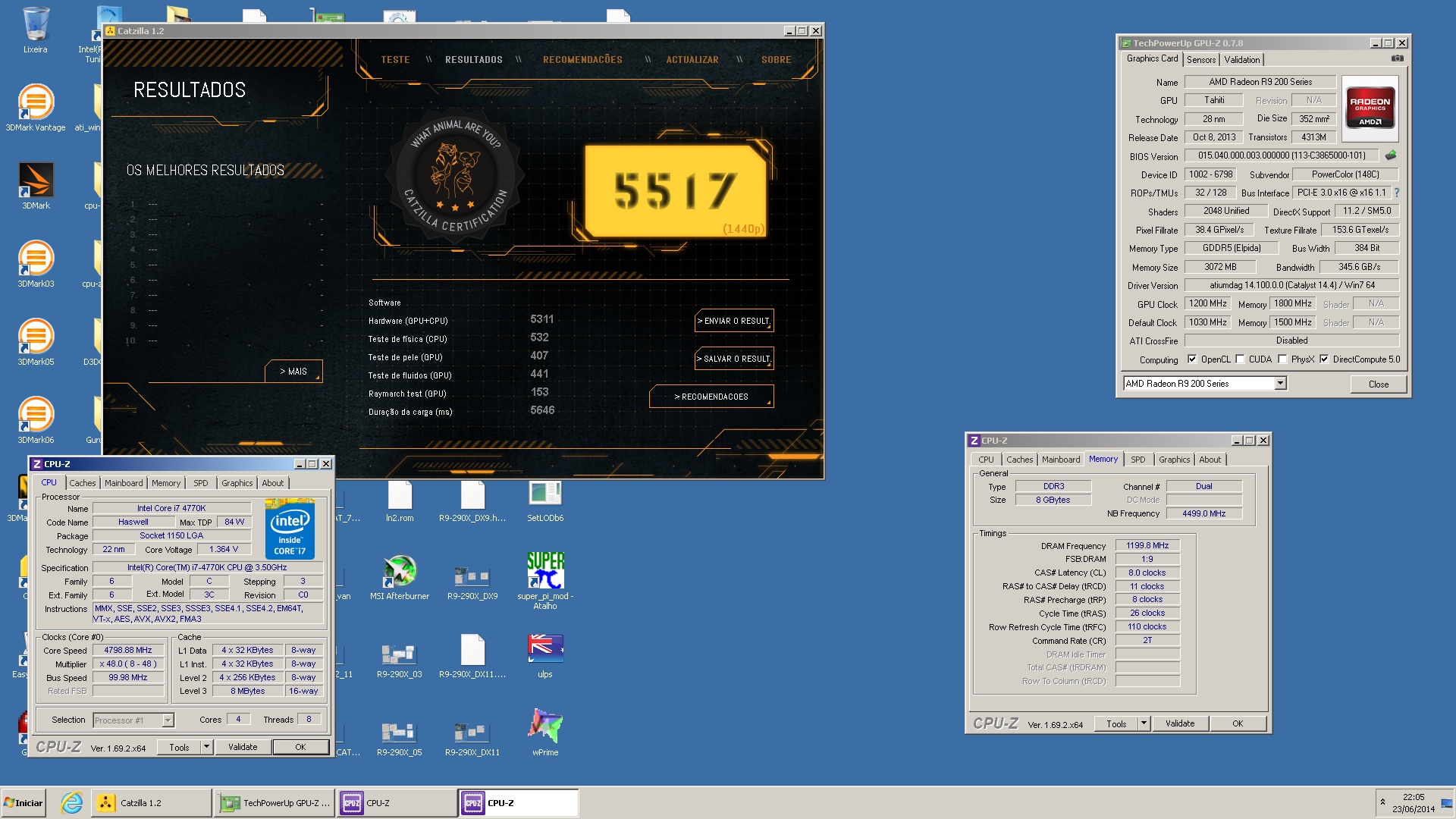Switch to the TESTE tab in Catzilla
The height and width of the screenshot is (819, 1456).
[395, 60]
